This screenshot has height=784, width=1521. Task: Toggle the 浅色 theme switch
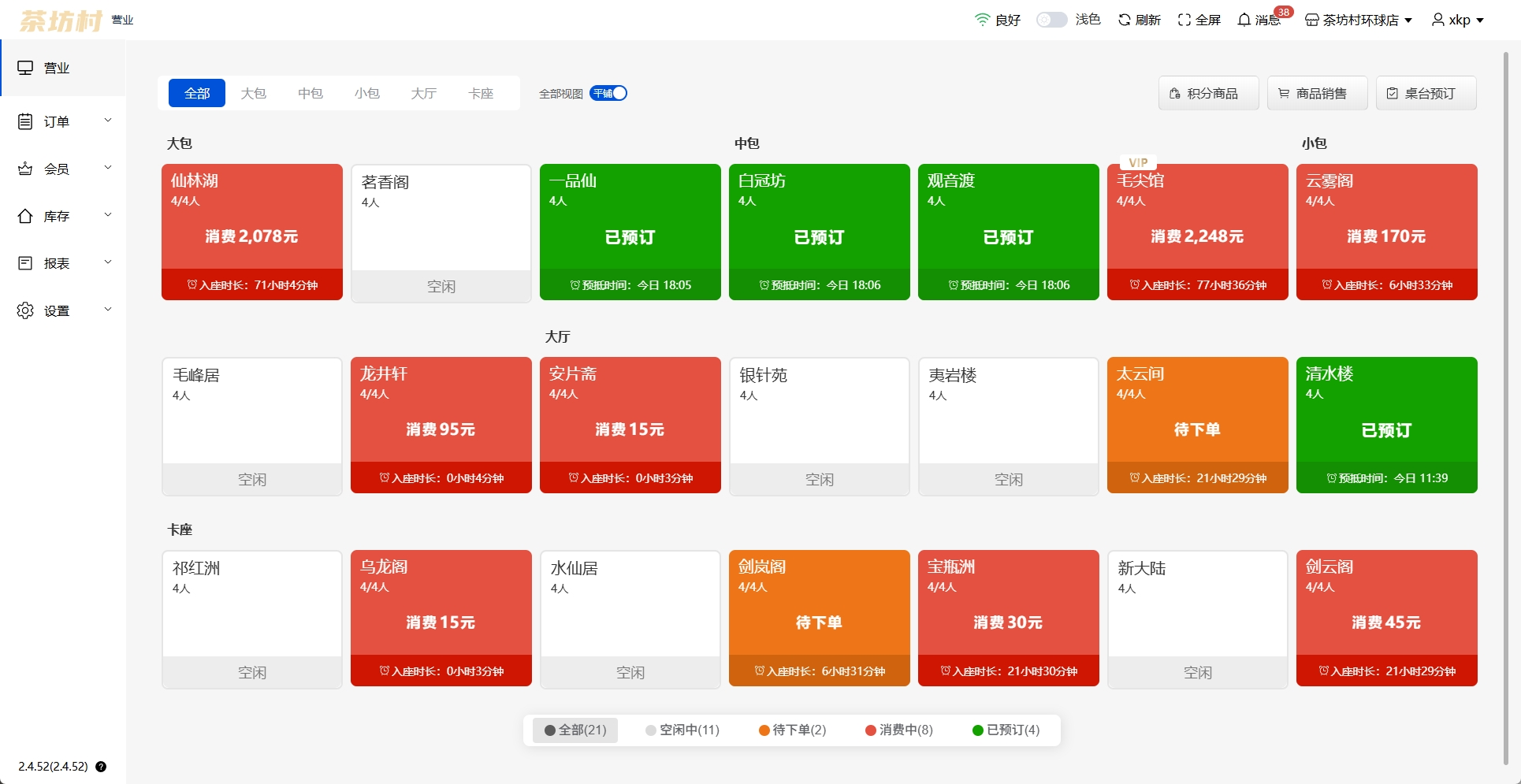tap(1051, 20)
